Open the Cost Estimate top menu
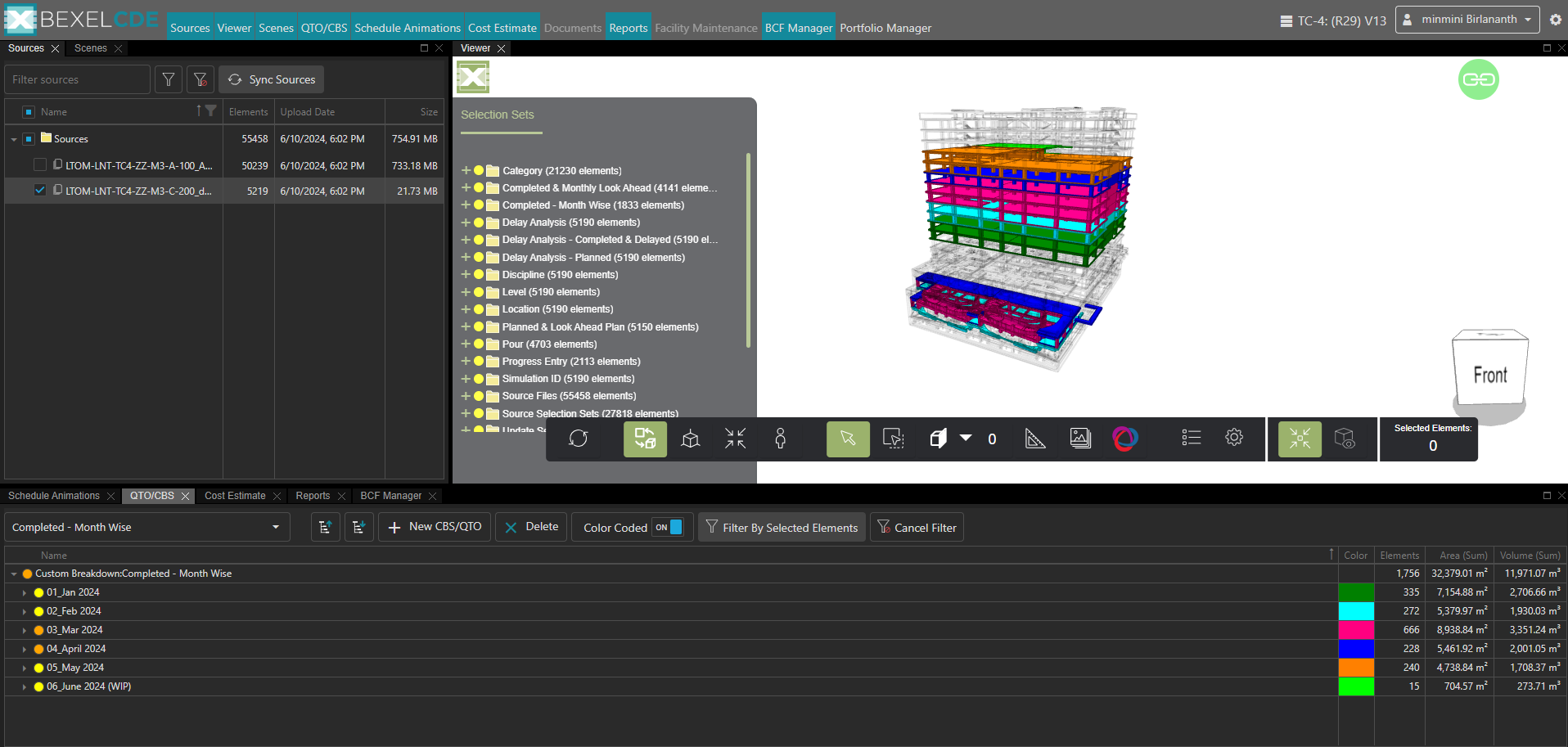The width and height of the screenshot is (1568, 747). point(502,28)
